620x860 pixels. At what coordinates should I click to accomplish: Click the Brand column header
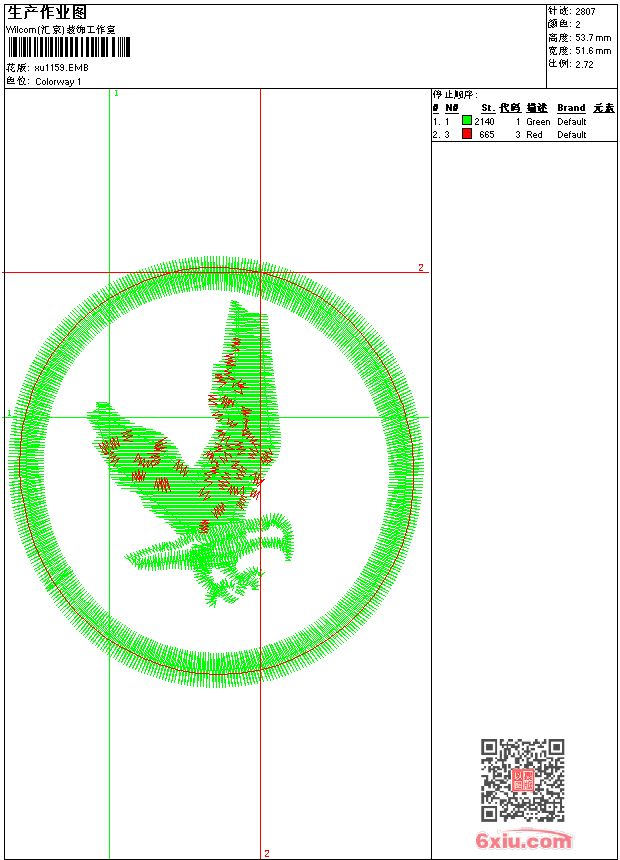pos(571,108)
